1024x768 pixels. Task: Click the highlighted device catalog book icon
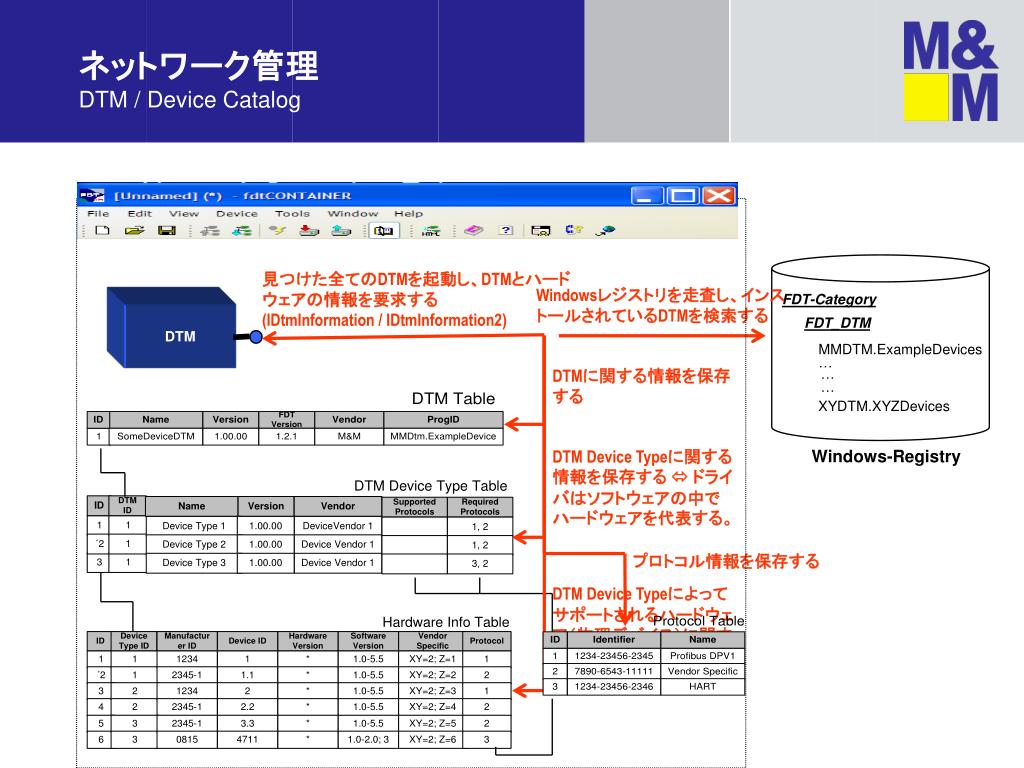pos(383,231)
